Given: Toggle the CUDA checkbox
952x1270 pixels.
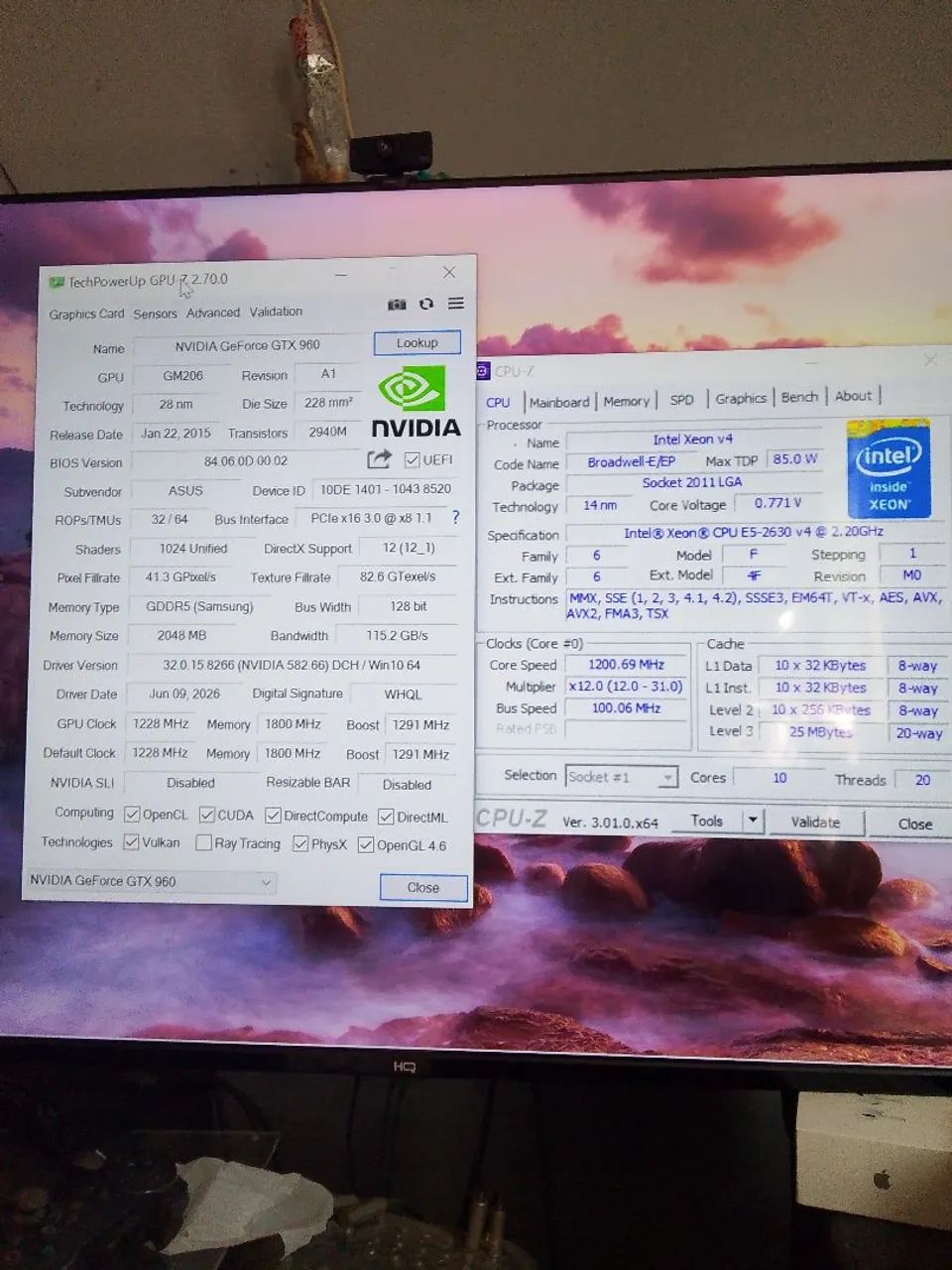Looking at the screenshot, I should (207, 815).
